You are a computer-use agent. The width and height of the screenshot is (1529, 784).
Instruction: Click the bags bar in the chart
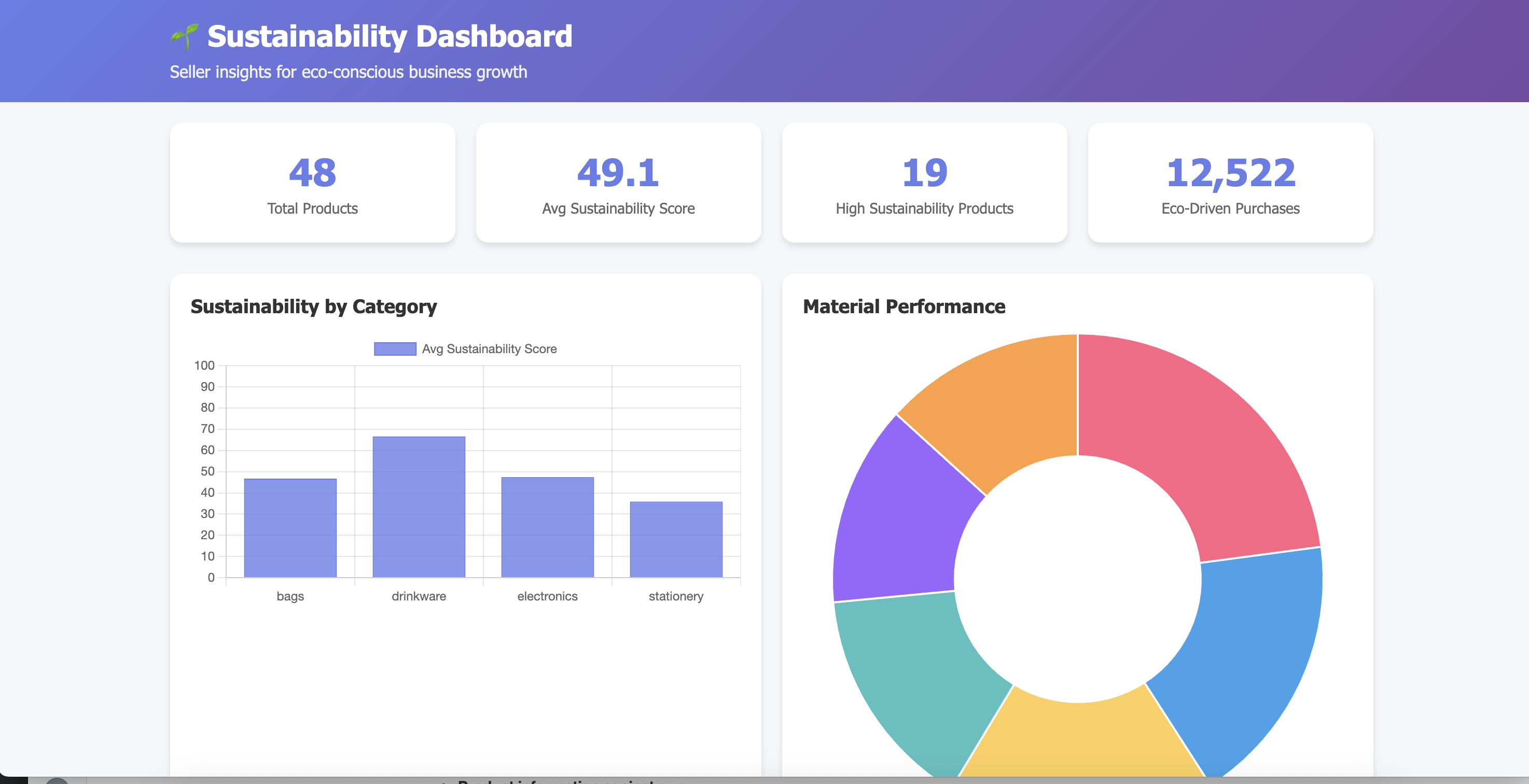[x=290, y=528]
